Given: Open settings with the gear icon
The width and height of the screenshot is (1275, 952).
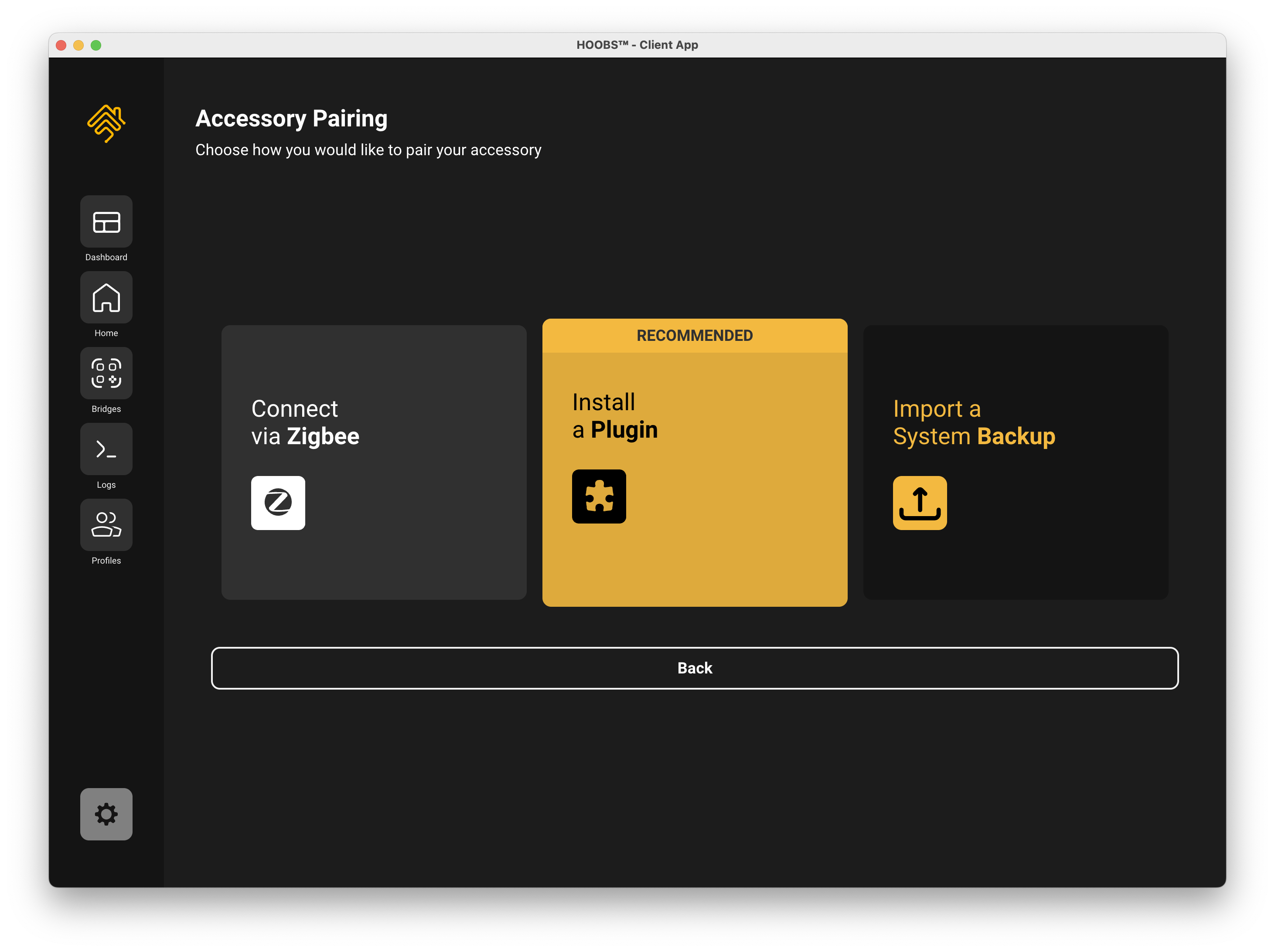Looking at the screenshot, I should tap(106, 814).
